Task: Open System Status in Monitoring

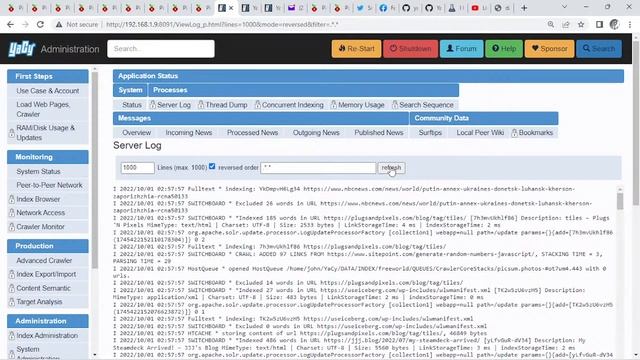Action: pos(38,171)
